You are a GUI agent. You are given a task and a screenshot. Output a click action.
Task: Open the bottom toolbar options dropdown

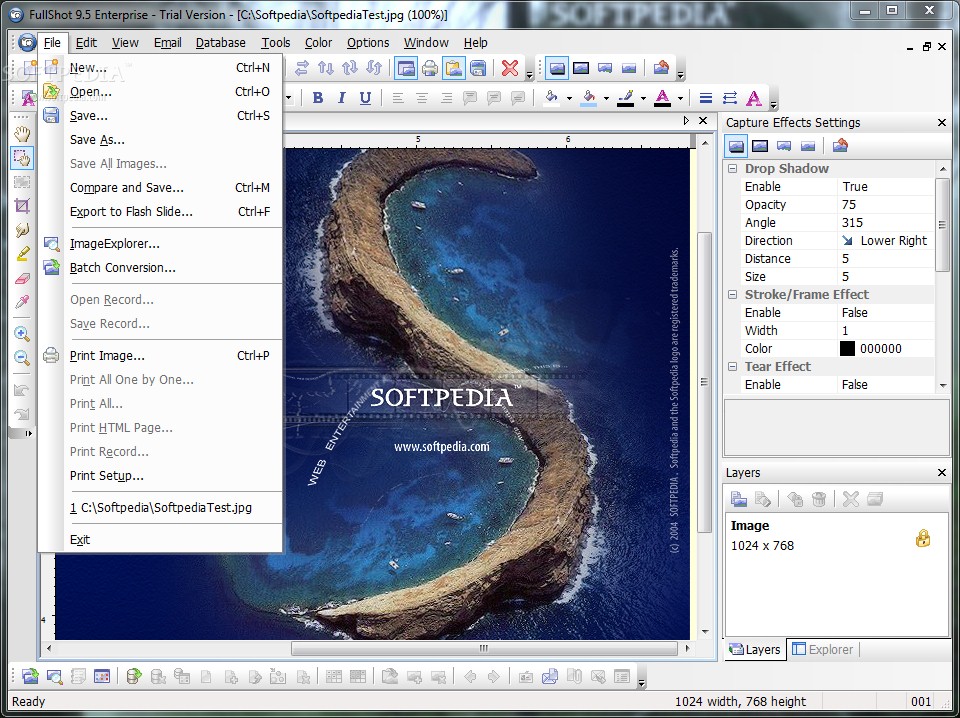(x=642, y=682)
